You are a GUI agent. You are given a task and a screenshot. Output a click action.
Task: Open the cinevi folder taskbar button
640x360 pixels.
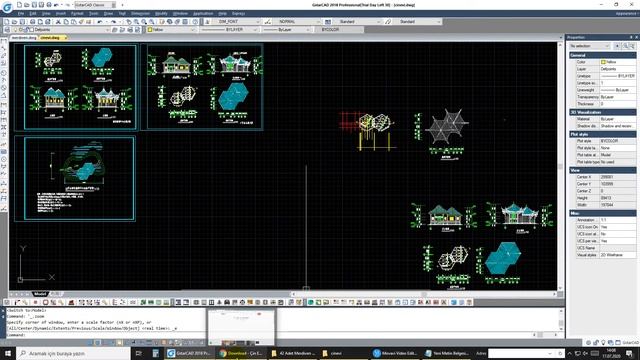pyautogui.click(x=344, y=353)
